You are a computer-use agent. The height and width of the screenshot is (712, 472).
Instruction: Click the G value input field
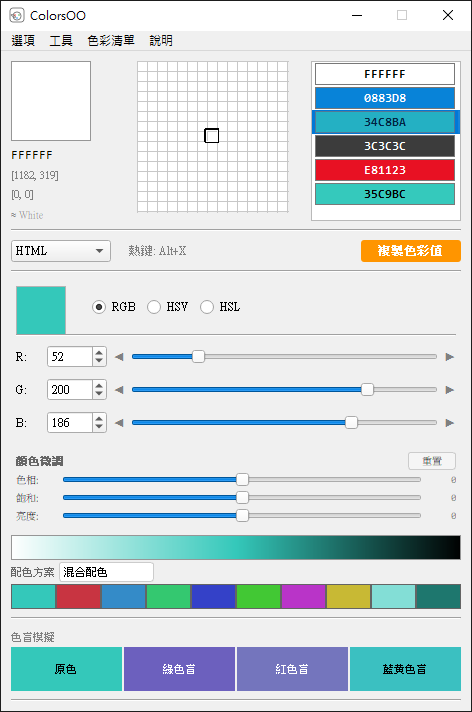click(x=70, y=390)
